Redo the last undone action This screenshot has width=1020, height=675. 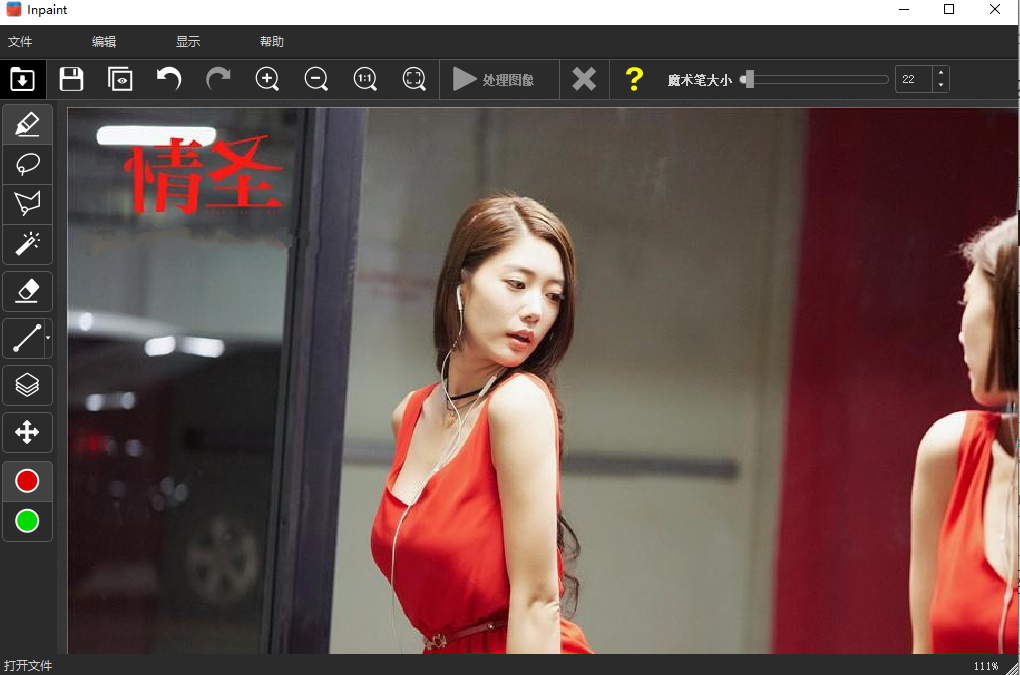point(218,79)
